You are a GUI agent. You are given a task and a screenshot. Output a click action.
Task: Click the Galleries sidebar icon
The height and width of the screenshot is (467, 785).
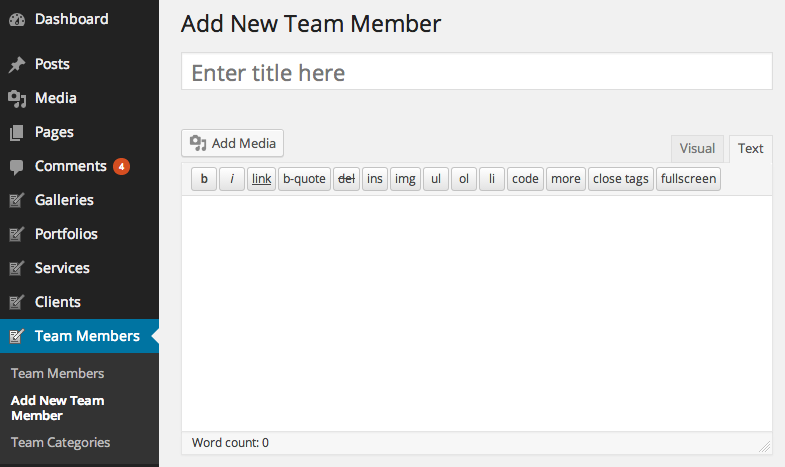point(16,201)
